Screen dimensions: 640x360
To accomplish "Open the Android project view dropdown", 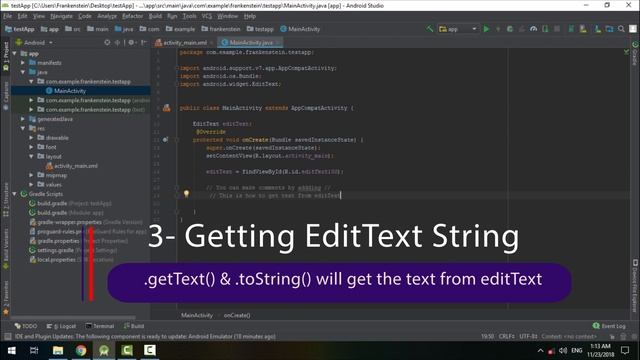I will pyautogui.click(x=34, y=42).
